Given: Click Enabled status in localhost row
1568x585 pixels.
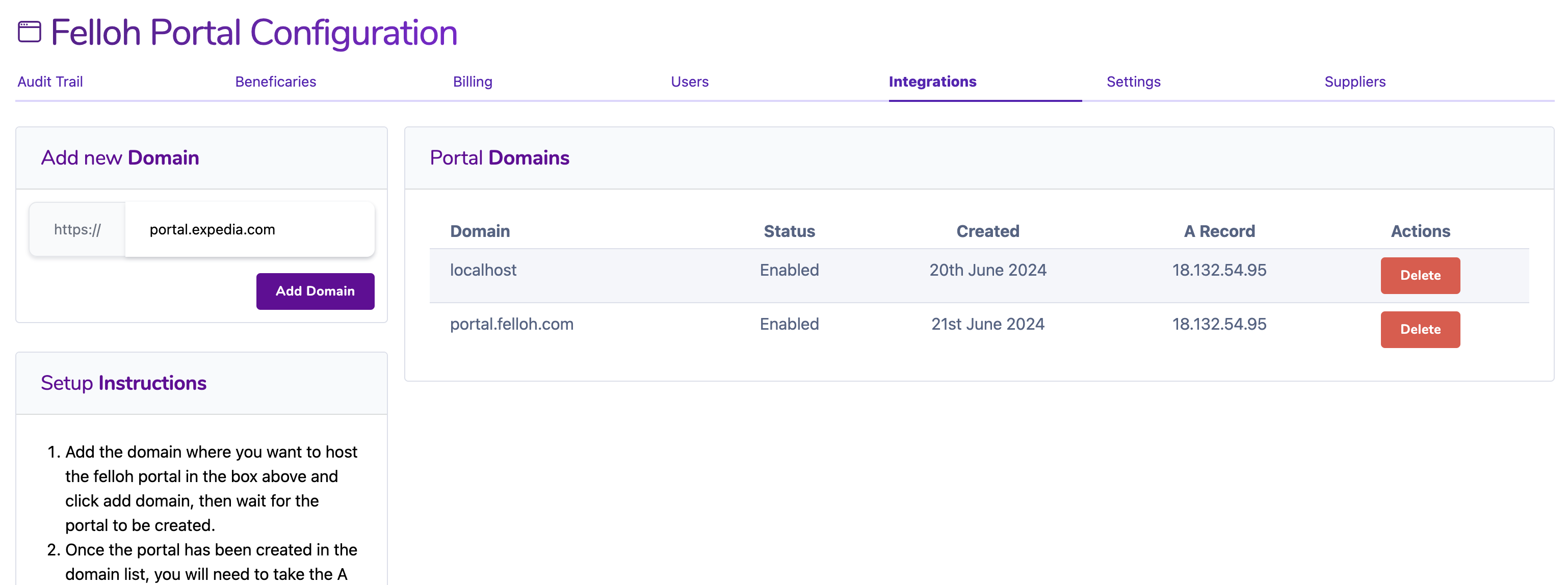Looking at the screenshot, I should pos(789,270).
